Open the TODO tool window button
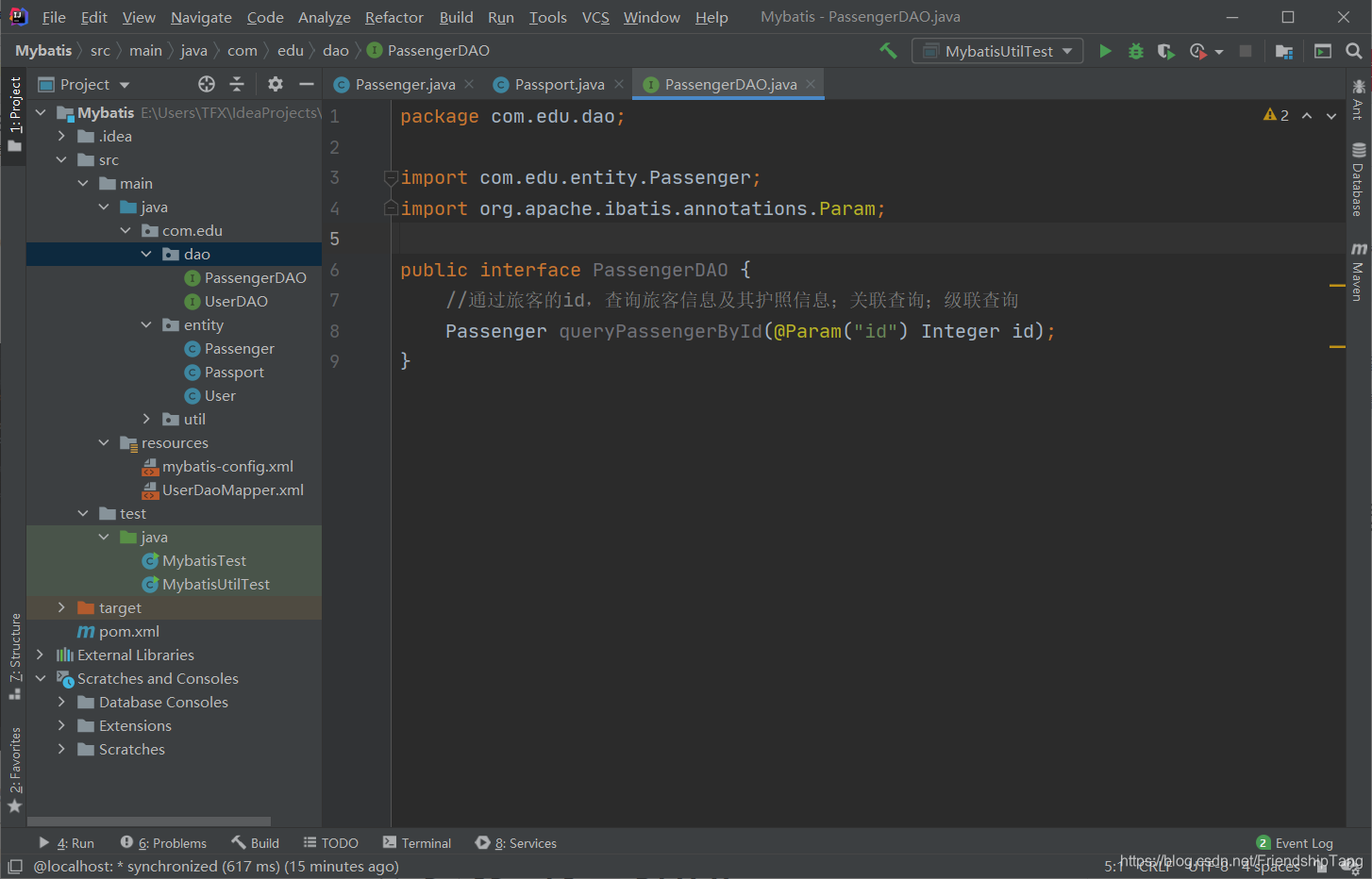The image size is (1372, 879). click(331, 843)
